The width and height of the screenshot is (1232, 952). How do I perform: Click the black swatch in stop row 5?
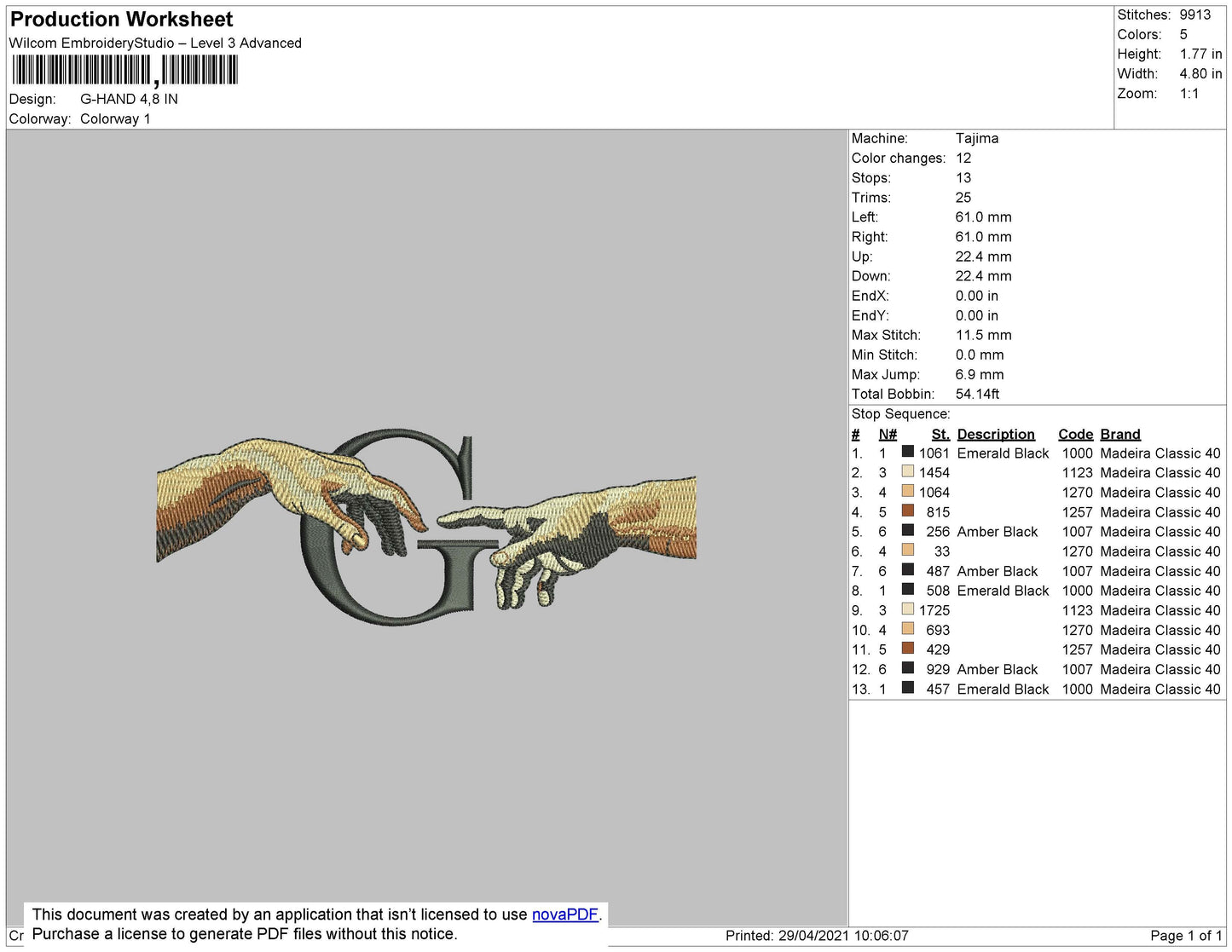point(908,531)
